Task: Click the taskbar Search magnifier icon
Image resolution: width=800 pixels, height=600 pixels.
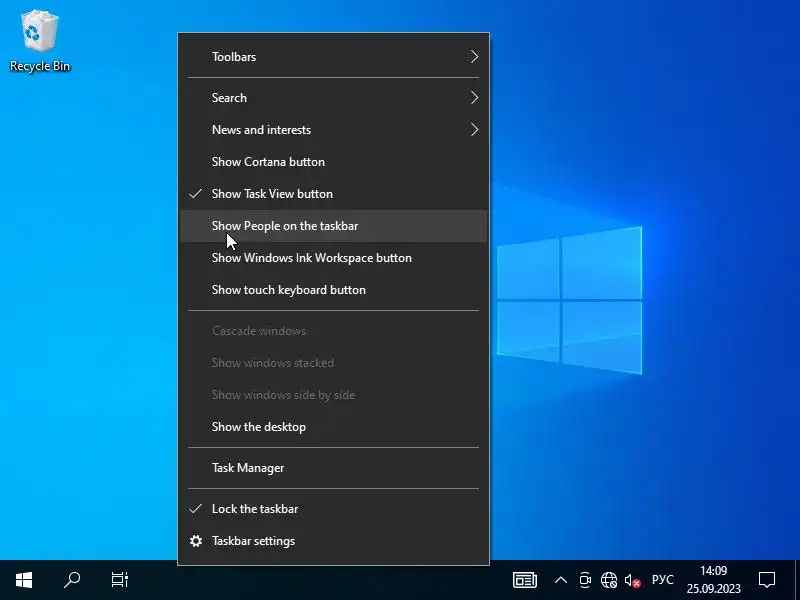Action: [72, 580]
